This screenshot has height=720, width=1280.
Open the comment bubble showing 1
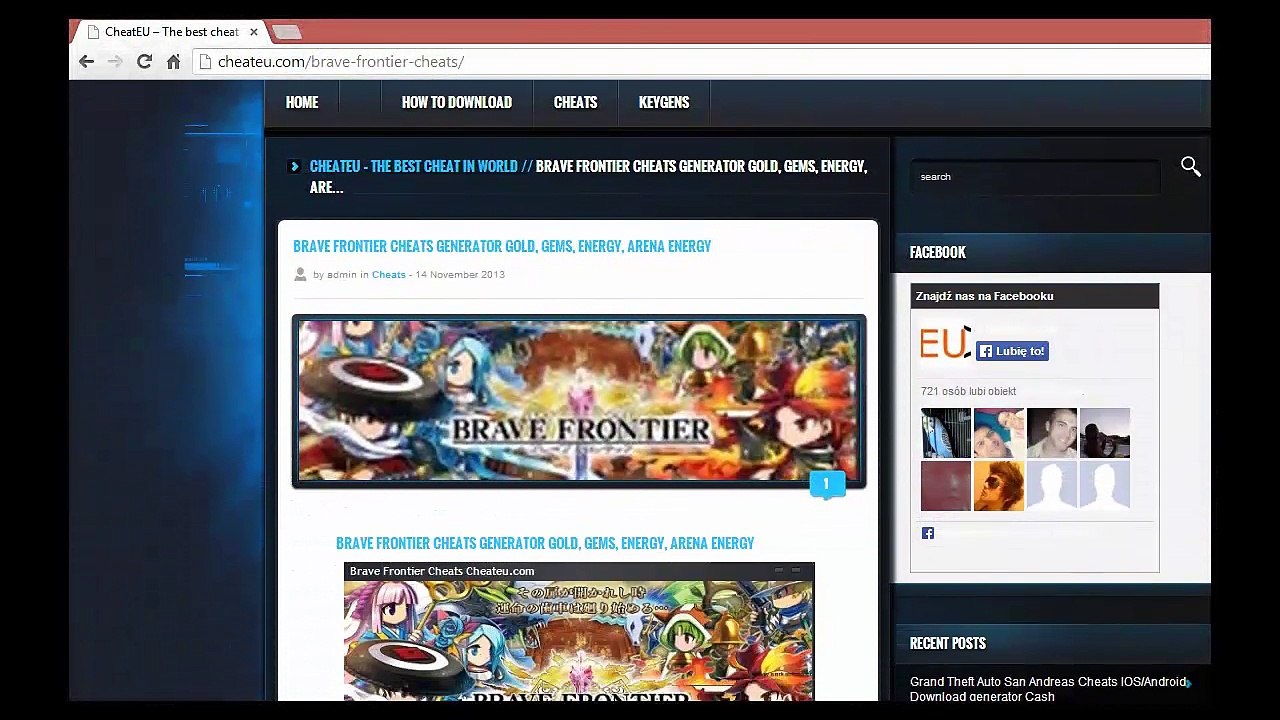(x=826, y=485)
